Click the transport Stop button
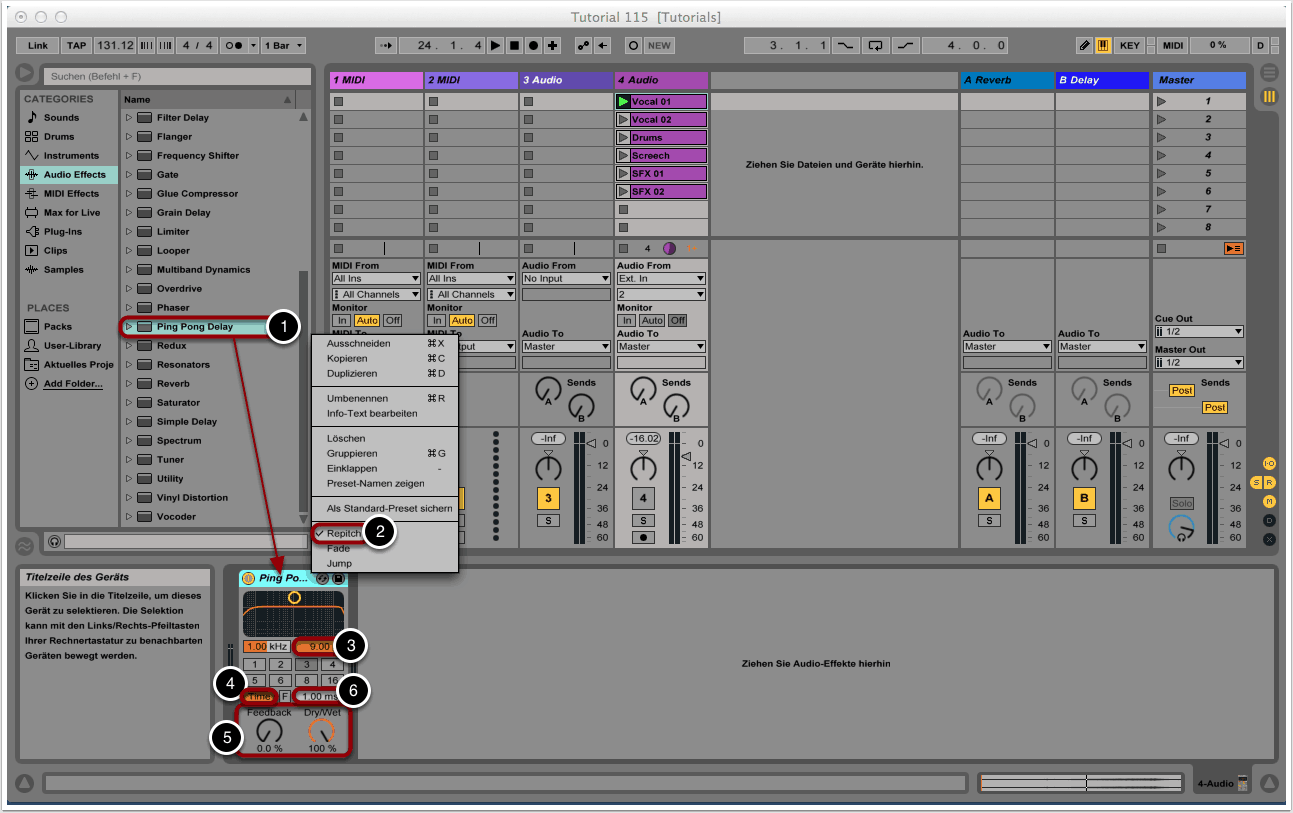This screenshot has width=1293, height=813. (x=514, y=45)
